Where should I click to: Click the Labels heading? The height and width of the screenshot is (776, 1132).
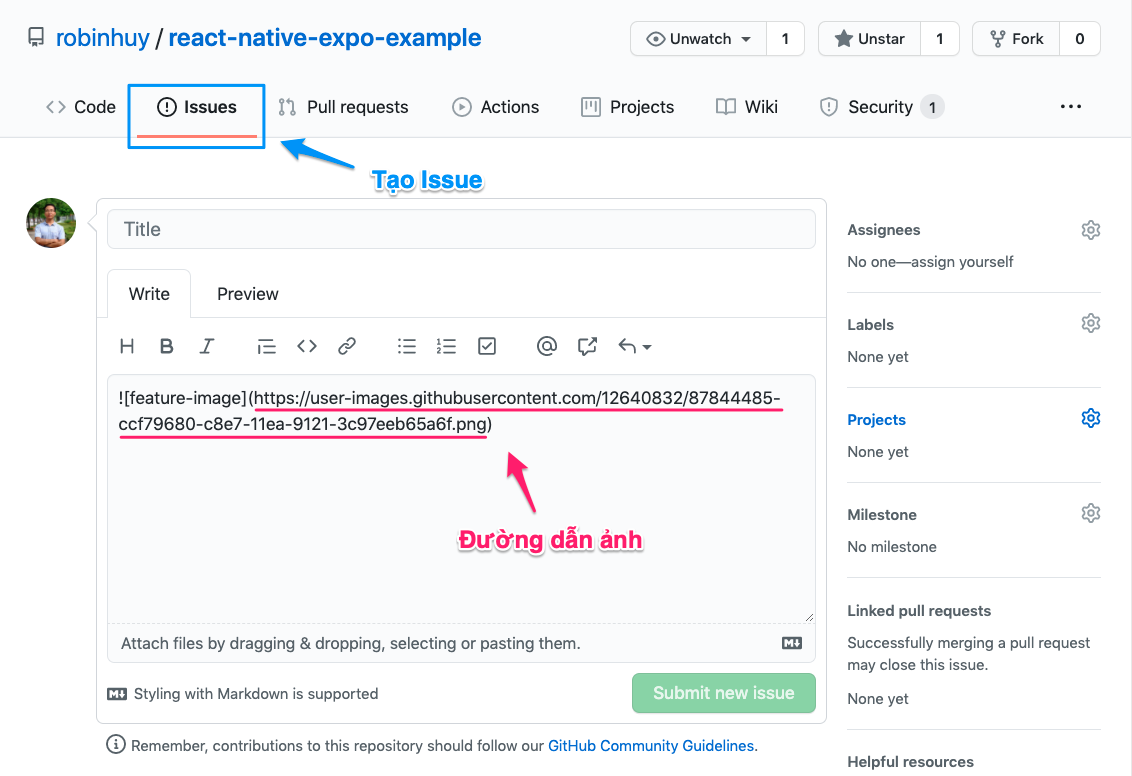(x=870, y=325)
